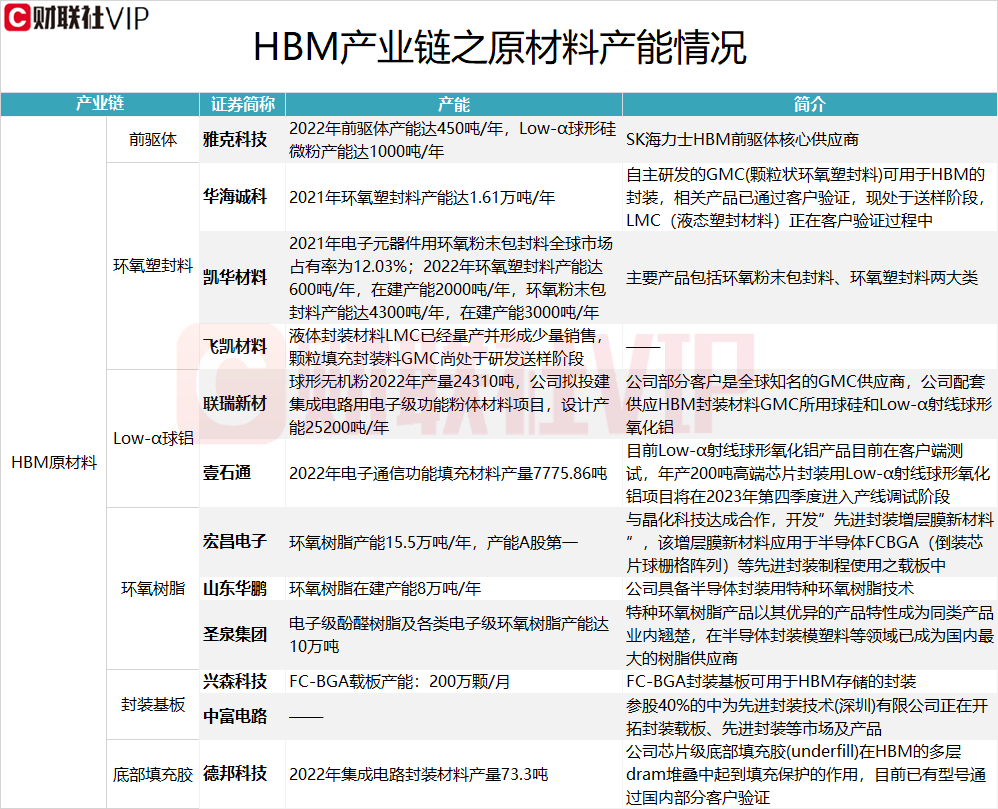This screenshot has width=998, height=809.
Task: Click 联瑞新材 cell about 产量24310吨
Action: coord(454,404)
